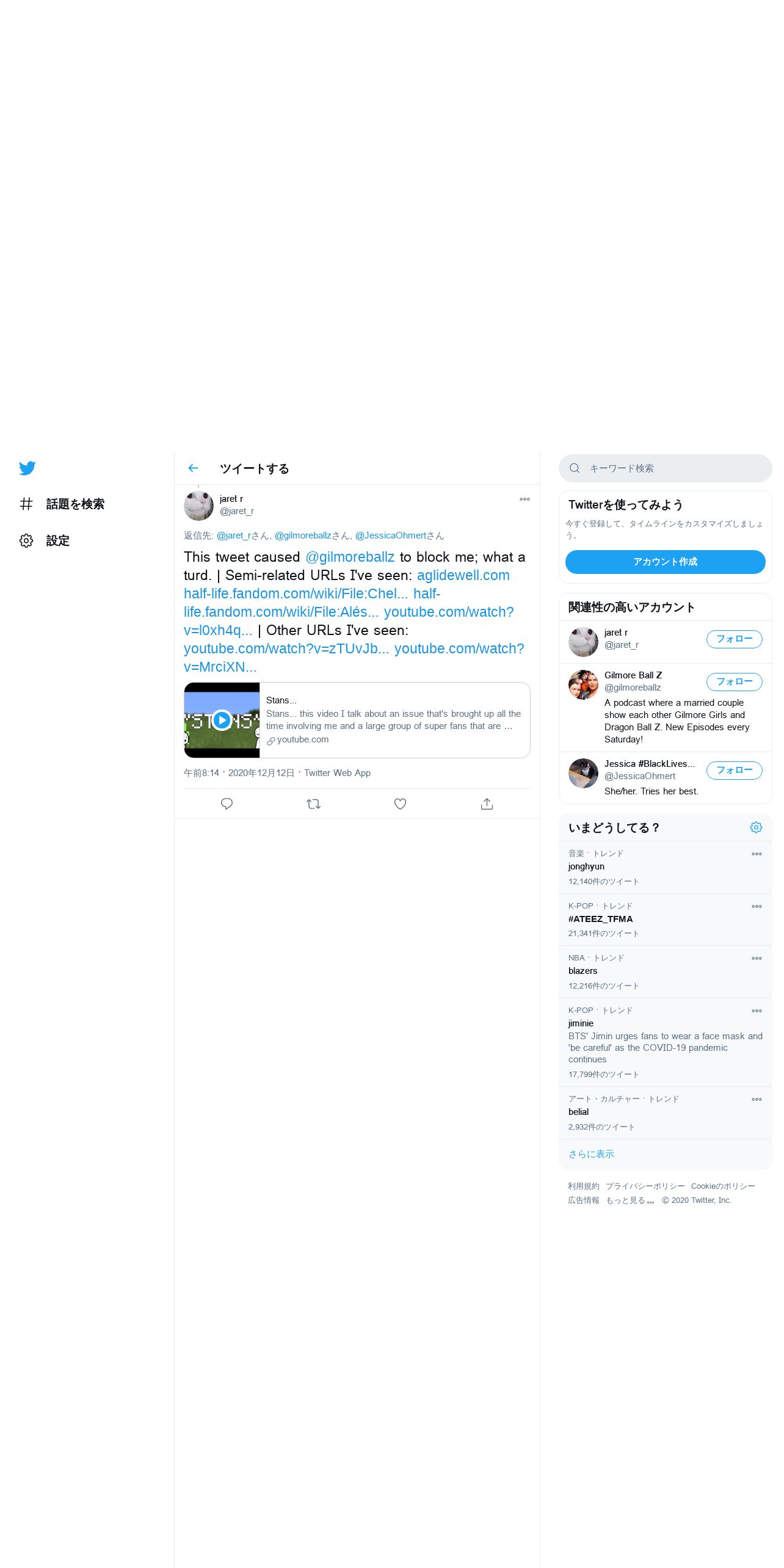
Task: Follow Gilmore Ball Z account
Action: point(734,682)
